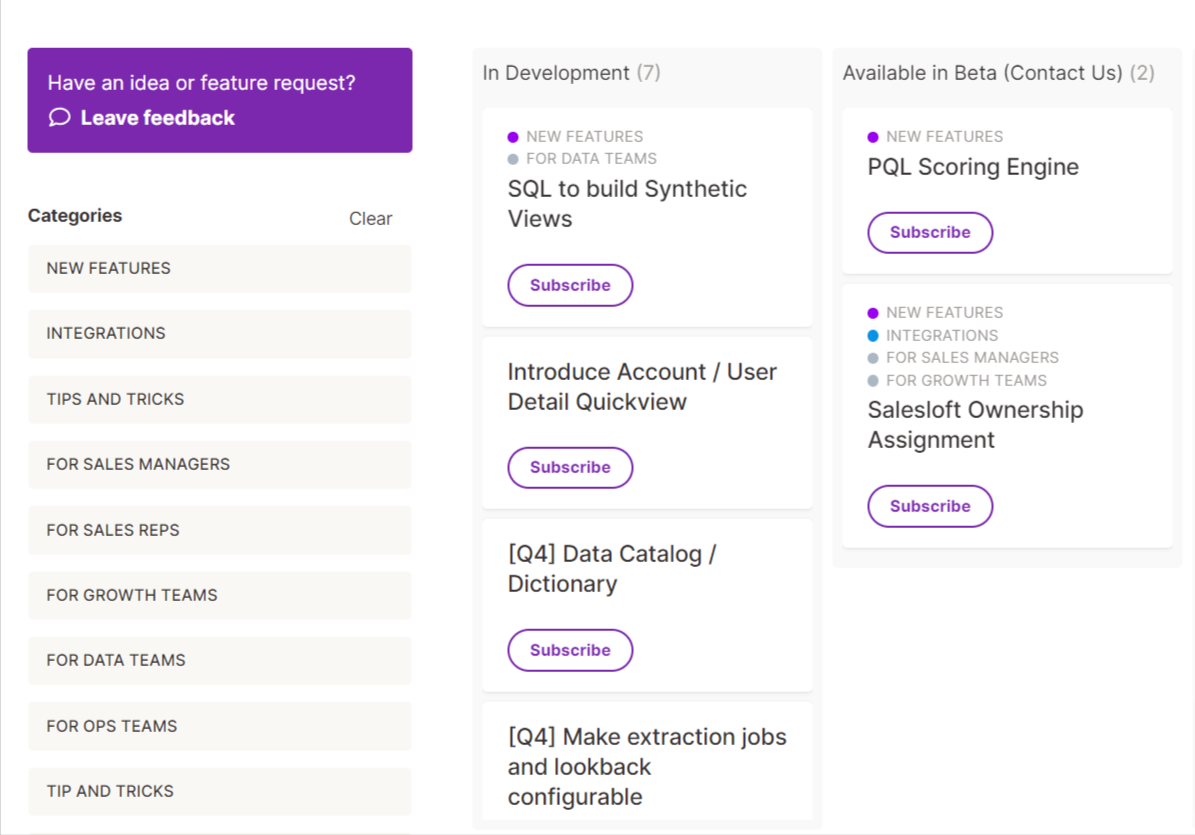1195x835 pixels.
Task: Open the PQL Scoring Engine card
Action: pyautogui.click(x=972, y=167)
